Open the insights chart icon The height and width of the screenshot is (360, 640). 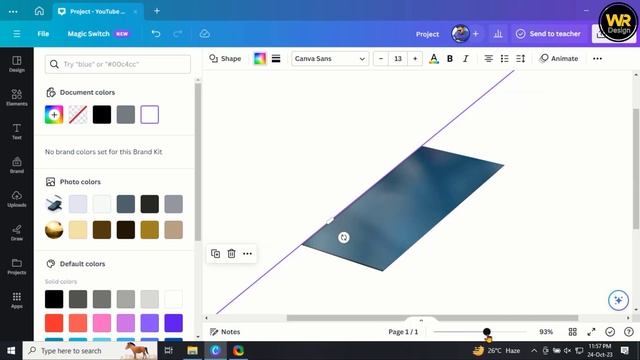498,34
